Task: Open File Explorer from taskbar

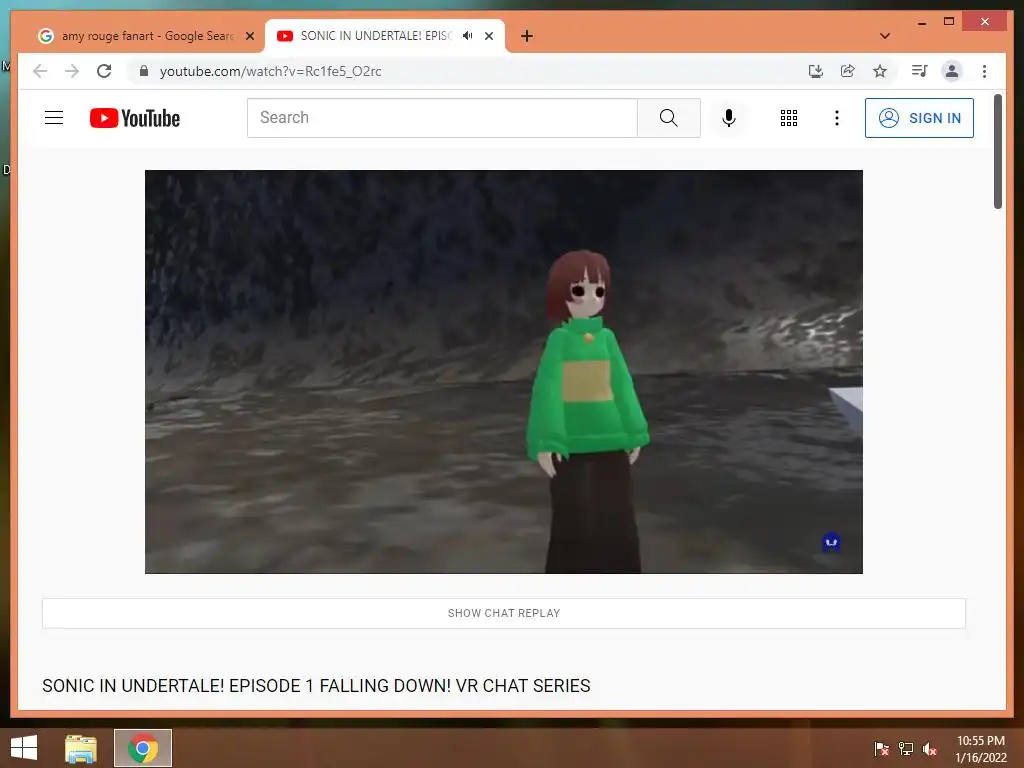Action: [81, 748]
